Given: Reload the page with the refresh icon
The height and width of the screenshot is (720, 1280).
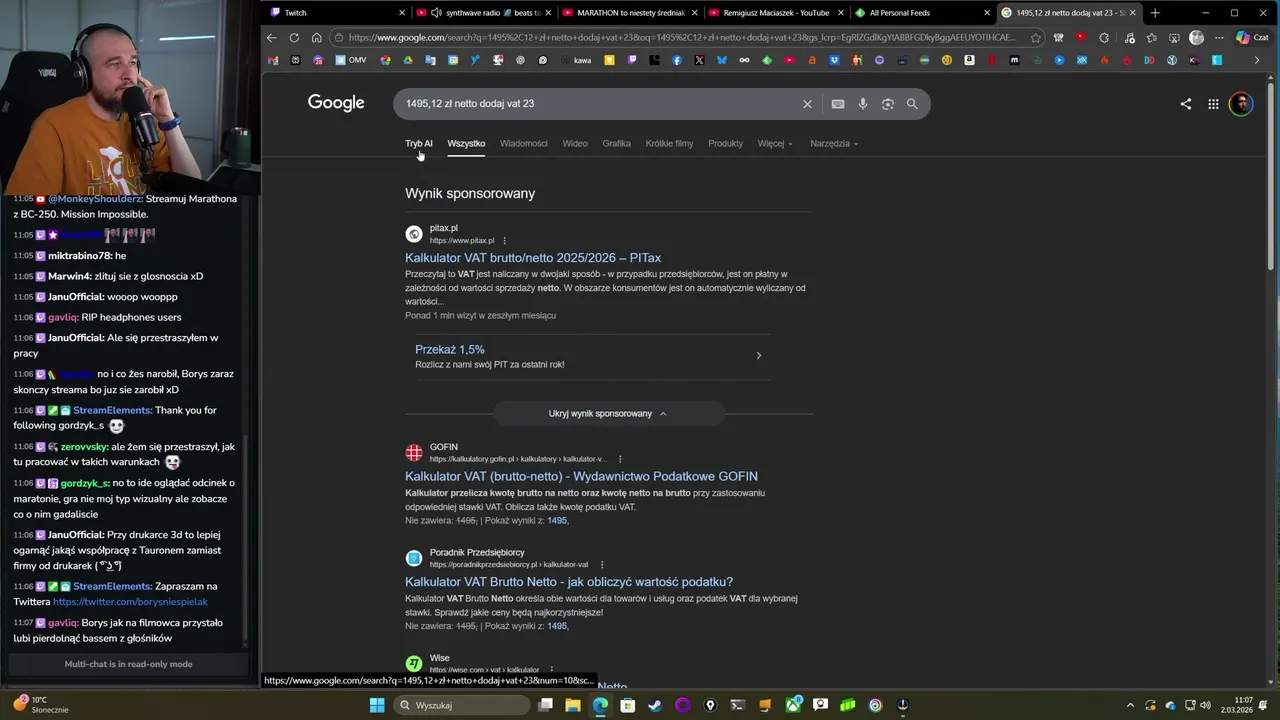Looking at the screenshot, I should [294, 38].
